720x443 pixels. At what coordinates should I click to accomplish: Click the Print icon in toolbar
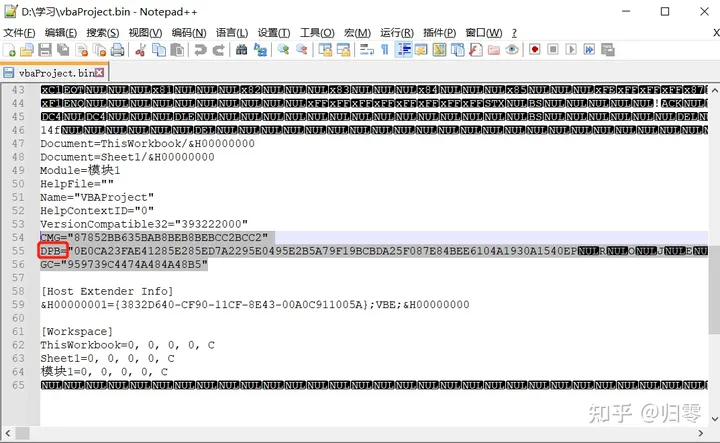coord(118,50)
